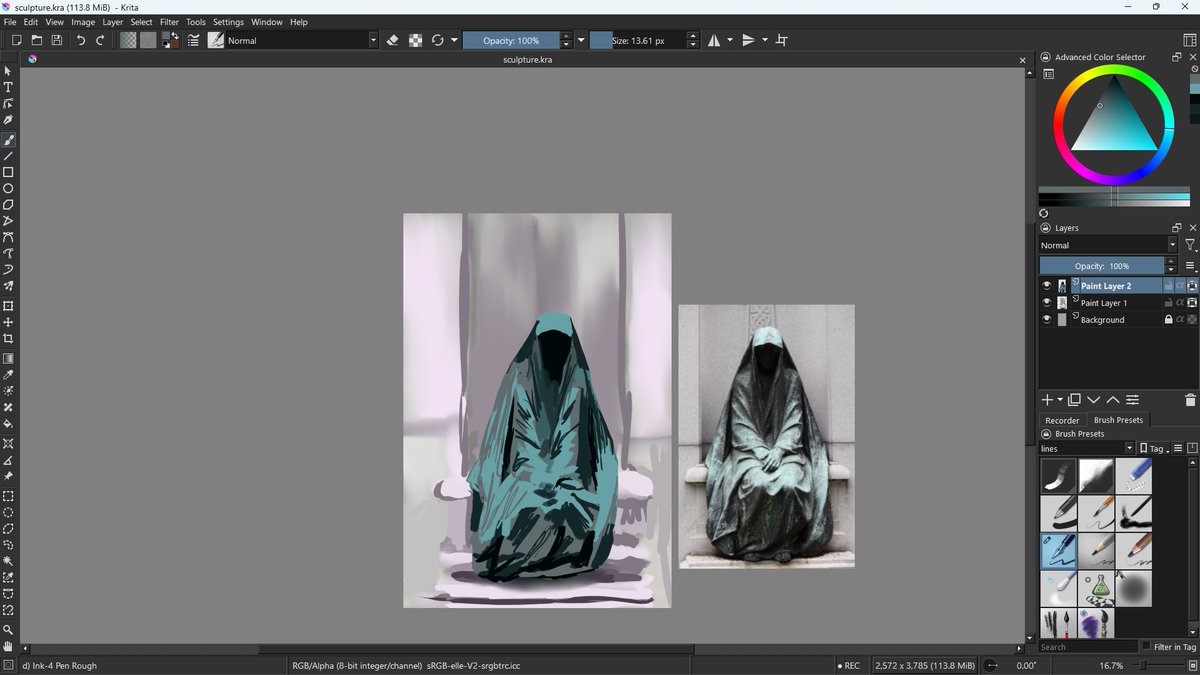
Task: Reload the original brush preset
Action: 437,40
